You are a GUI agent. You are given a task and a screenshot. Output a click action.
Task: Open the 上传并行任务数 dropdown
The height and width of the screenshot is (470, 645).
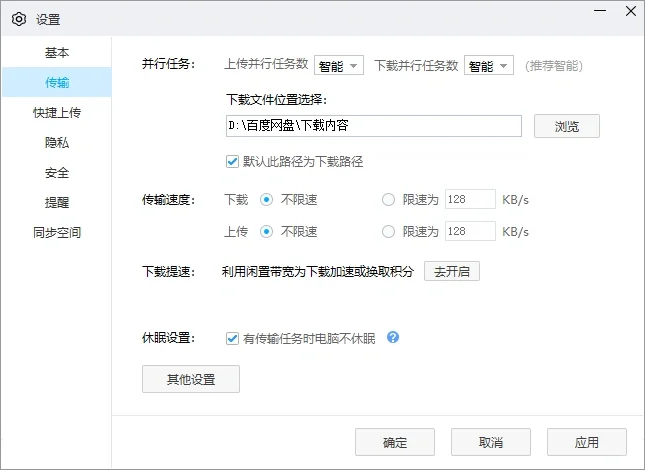(x=339, y=65)
